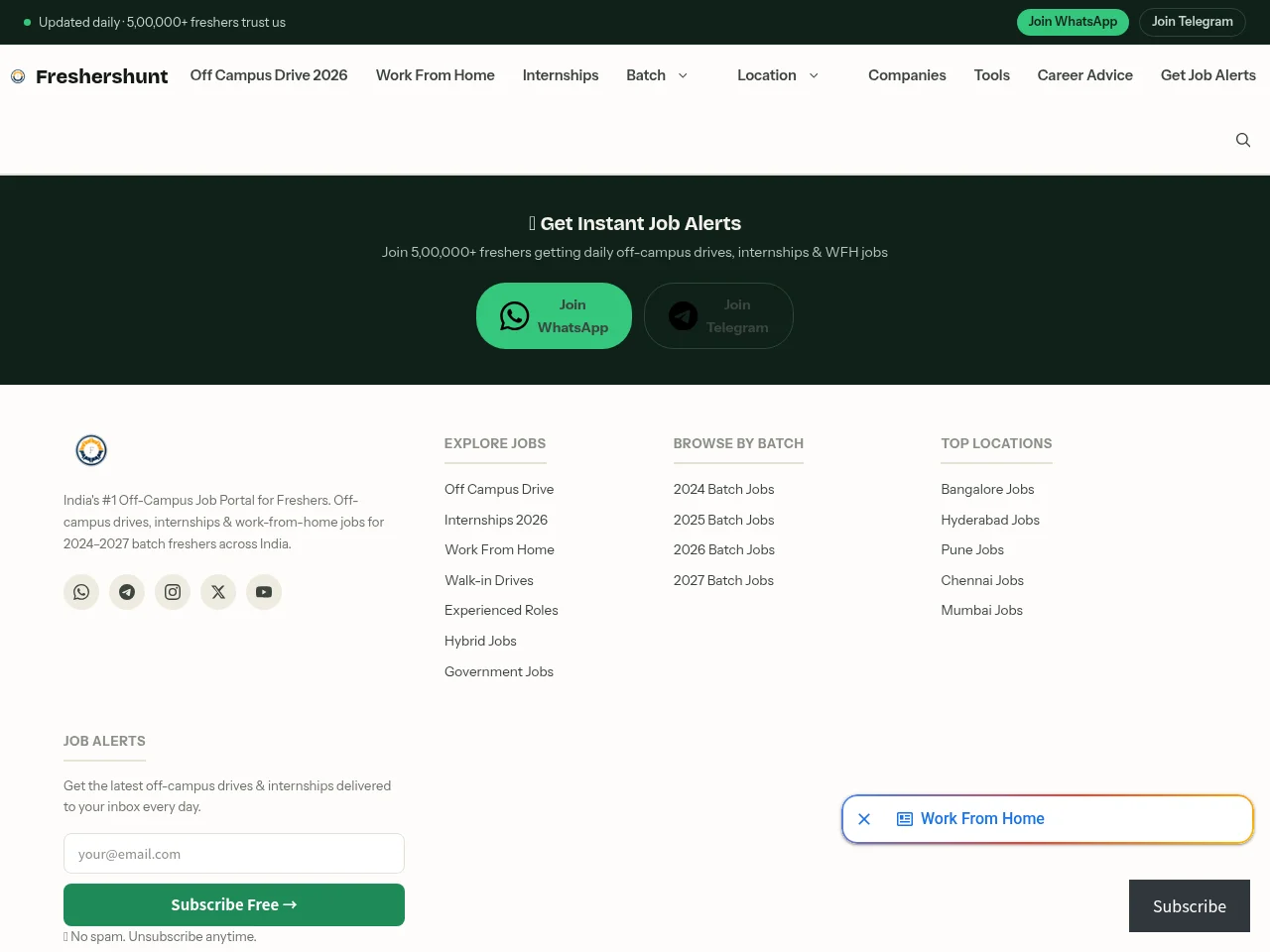Open Walk-in Drives footer link
Screen dimensions: 1270x952
(x=489, y=580)
